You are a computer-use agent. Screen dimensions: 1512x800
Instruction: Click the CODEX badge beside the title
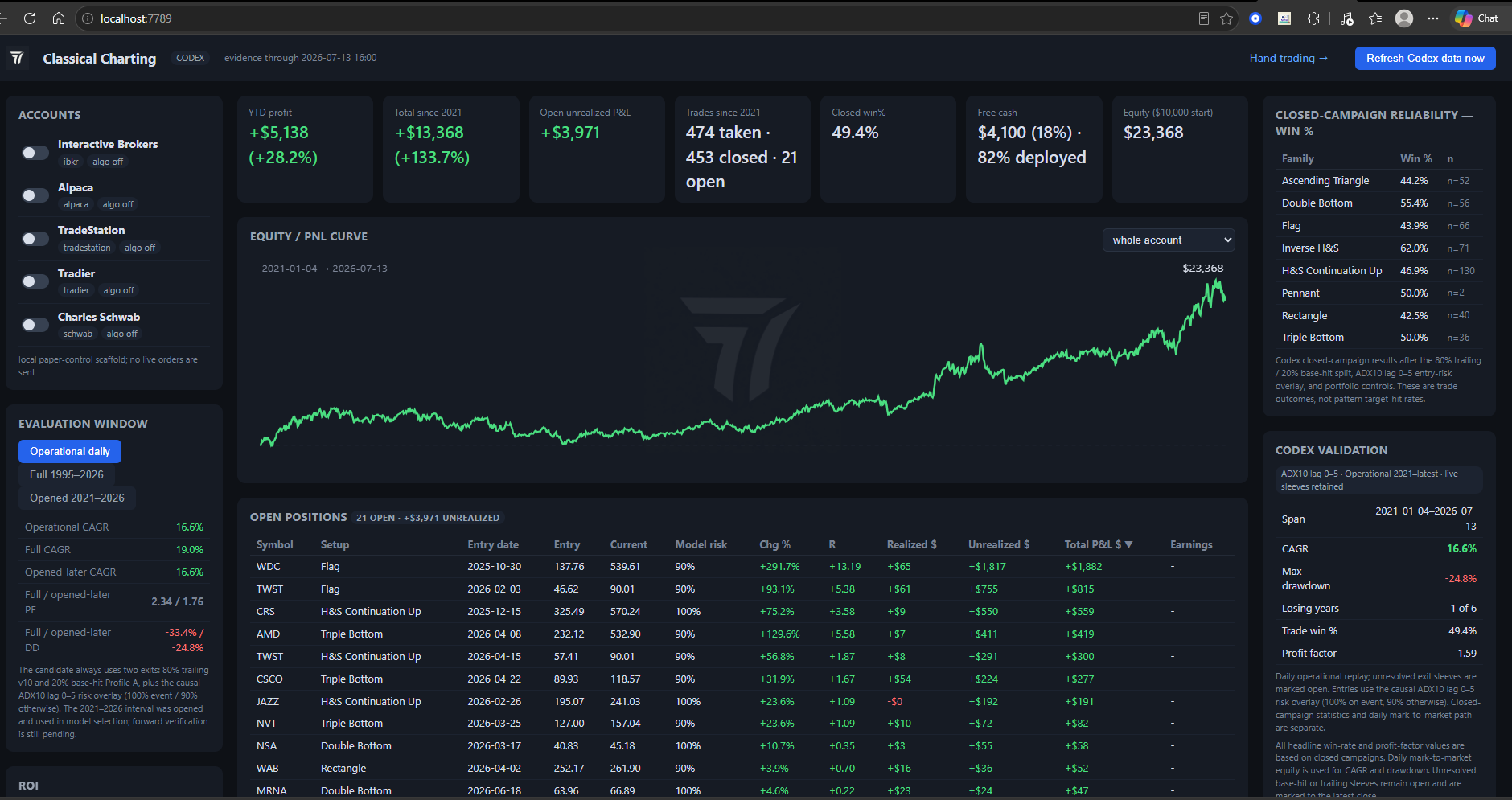click(x=191, y=58)
